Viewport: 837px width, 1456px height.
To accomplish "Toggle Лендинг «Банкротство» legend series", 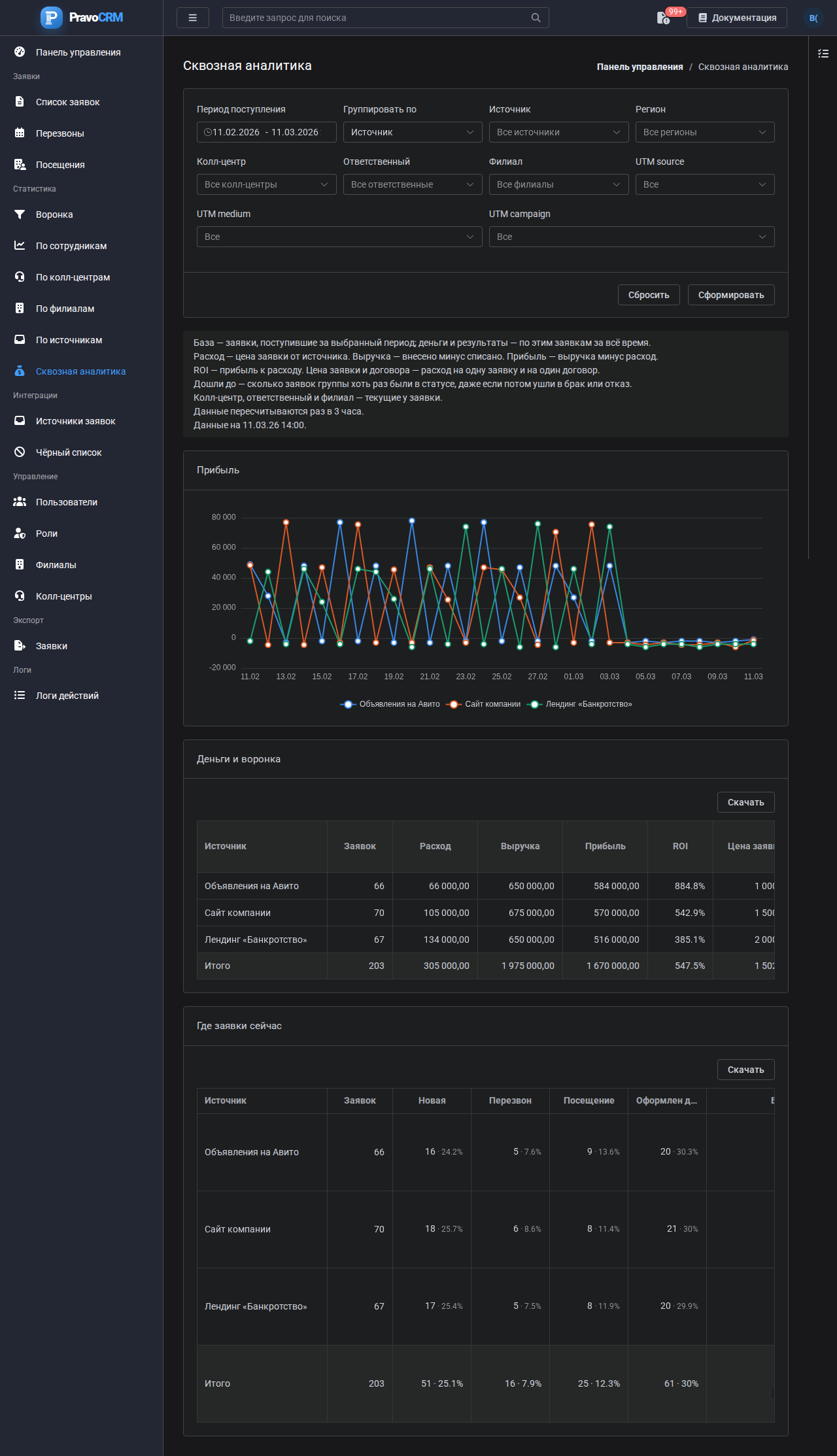I will point(579,704).
